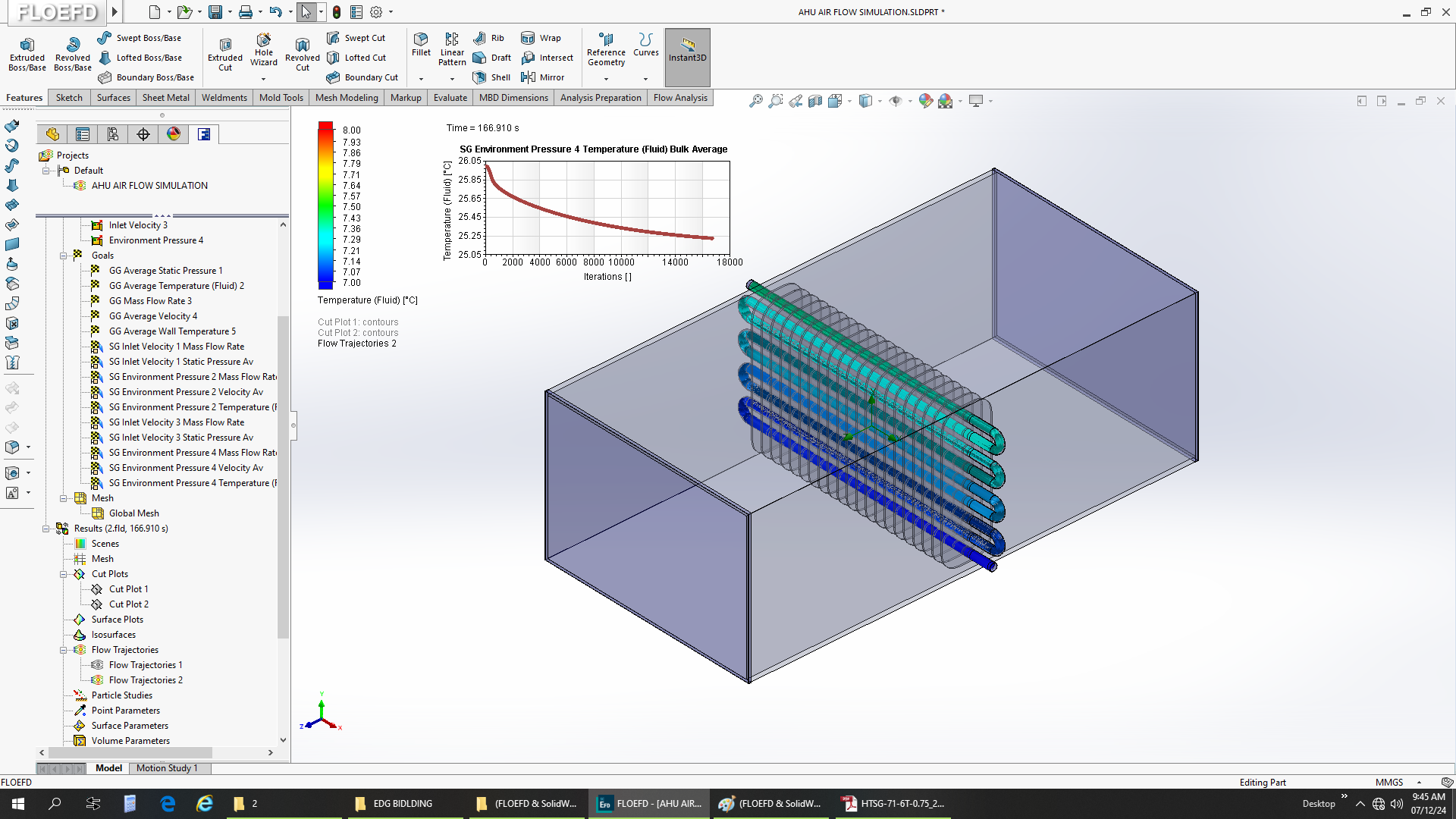The width and height of the screenshot is (1456, 819).
Task: Collapse the Flow Trajectories node
Action: 64,650
